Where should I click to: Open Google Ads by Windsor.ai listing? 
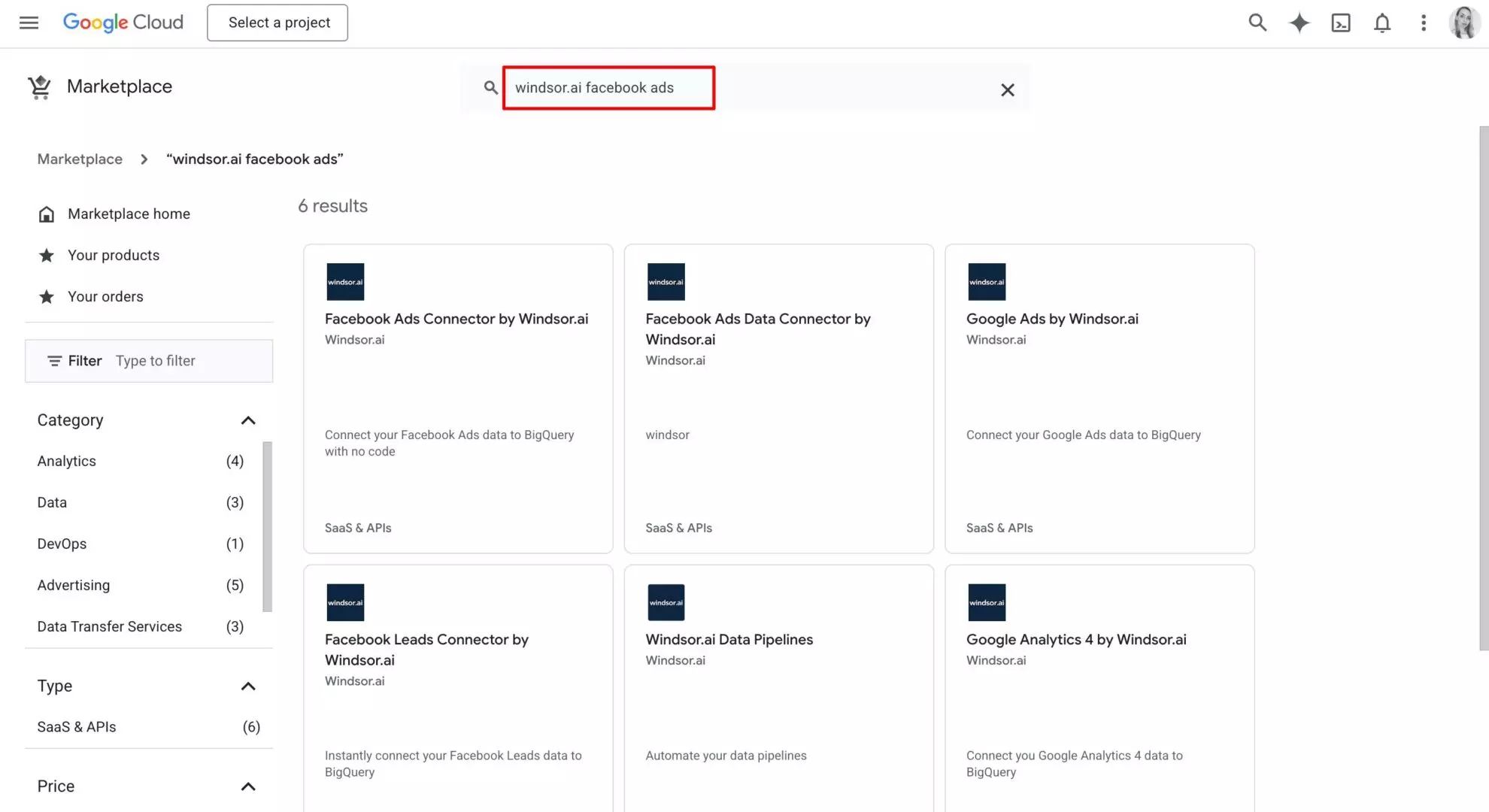tap(1052, 319)
